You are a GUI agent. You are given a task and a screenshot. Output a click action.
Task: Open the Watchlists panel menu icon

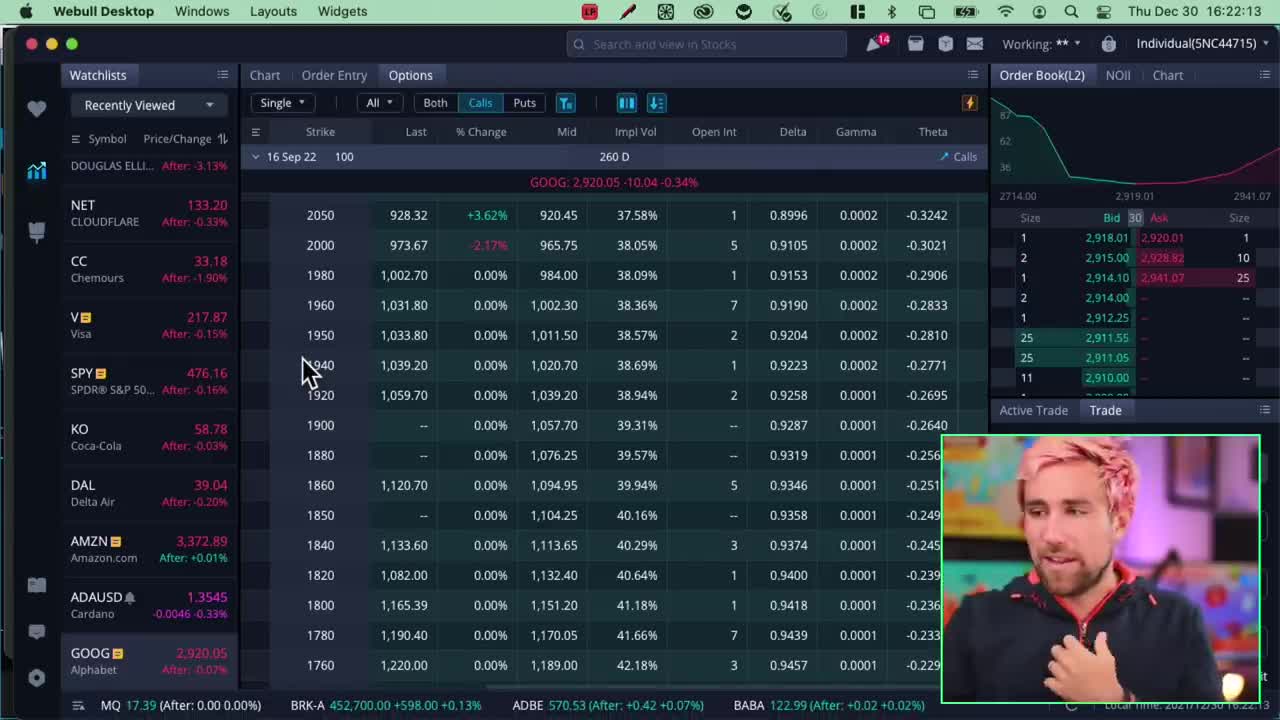(x=223, y=75)
